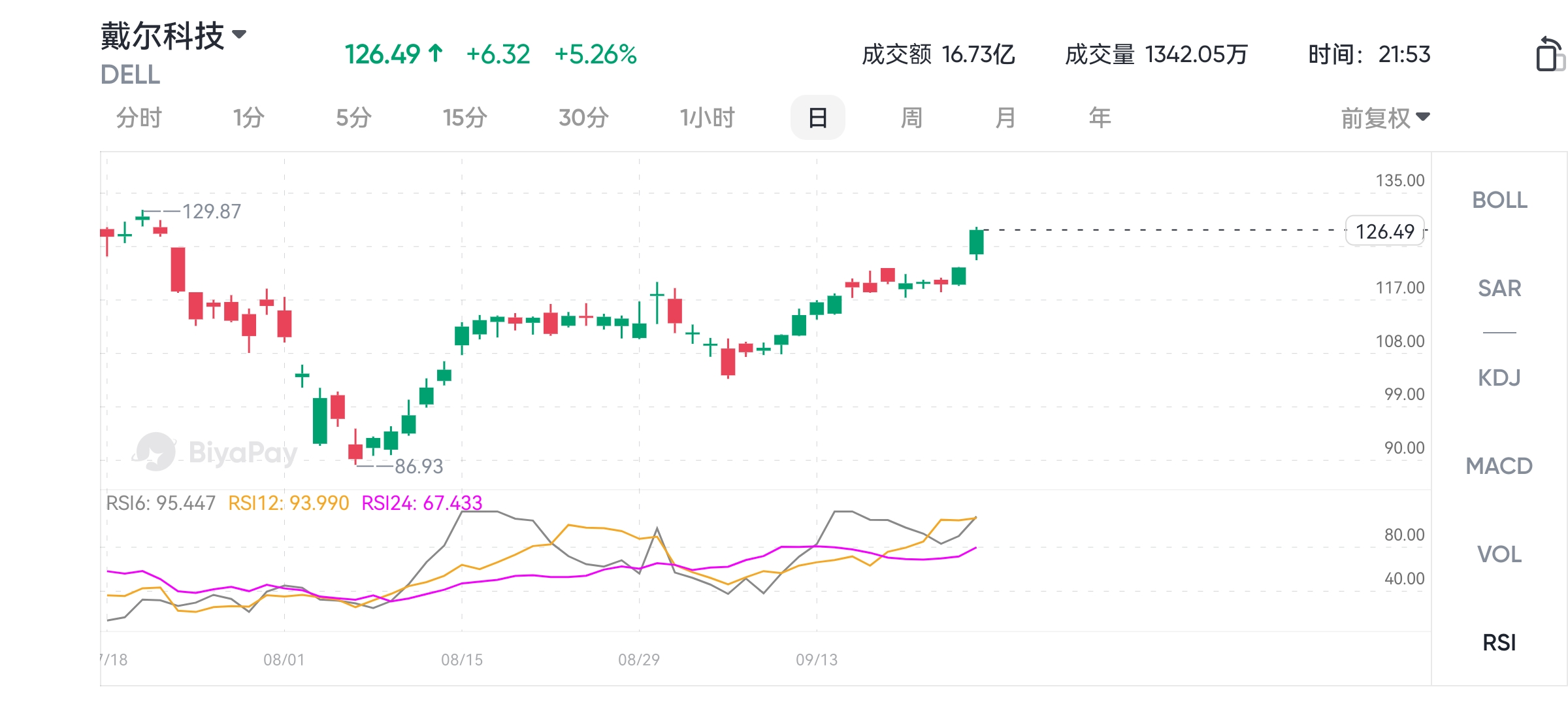Image resolution: width=1568 pixels, height=706 pixels.
Task: Select the RSI indicator
Action: click(x=1499, y=643)
